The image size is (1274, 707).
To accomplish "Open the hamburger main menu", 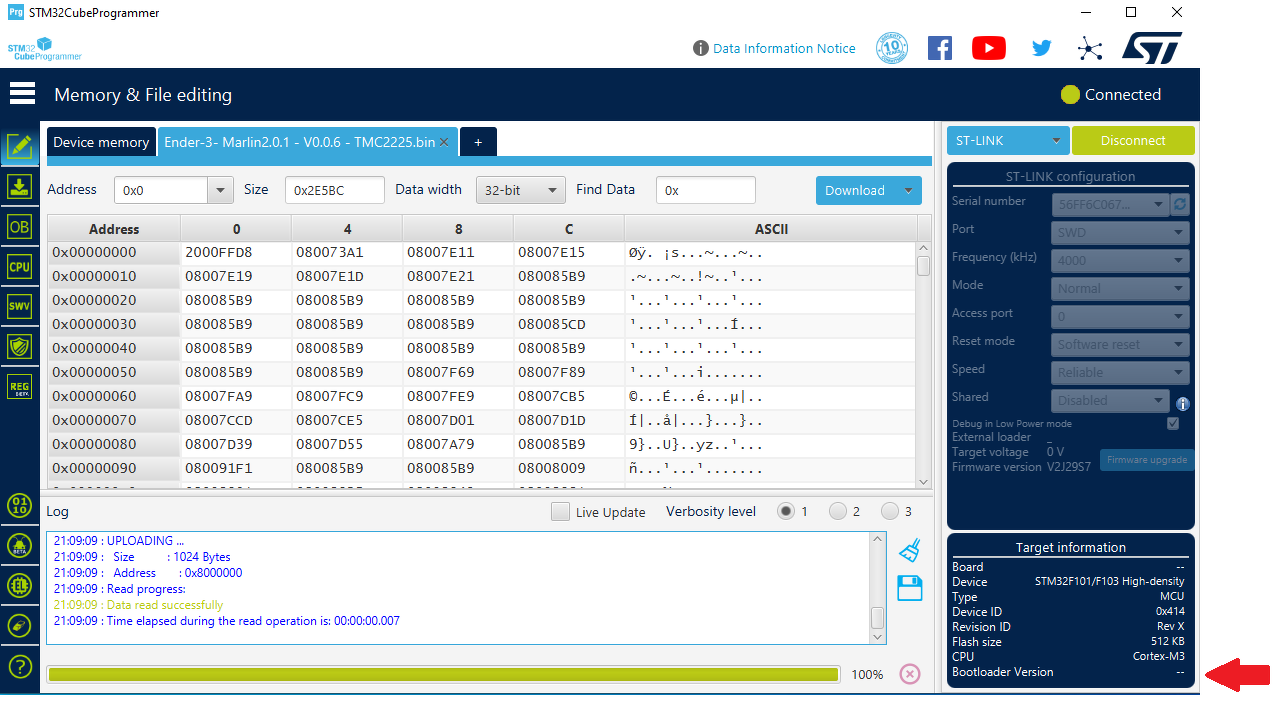I will 22,94.
